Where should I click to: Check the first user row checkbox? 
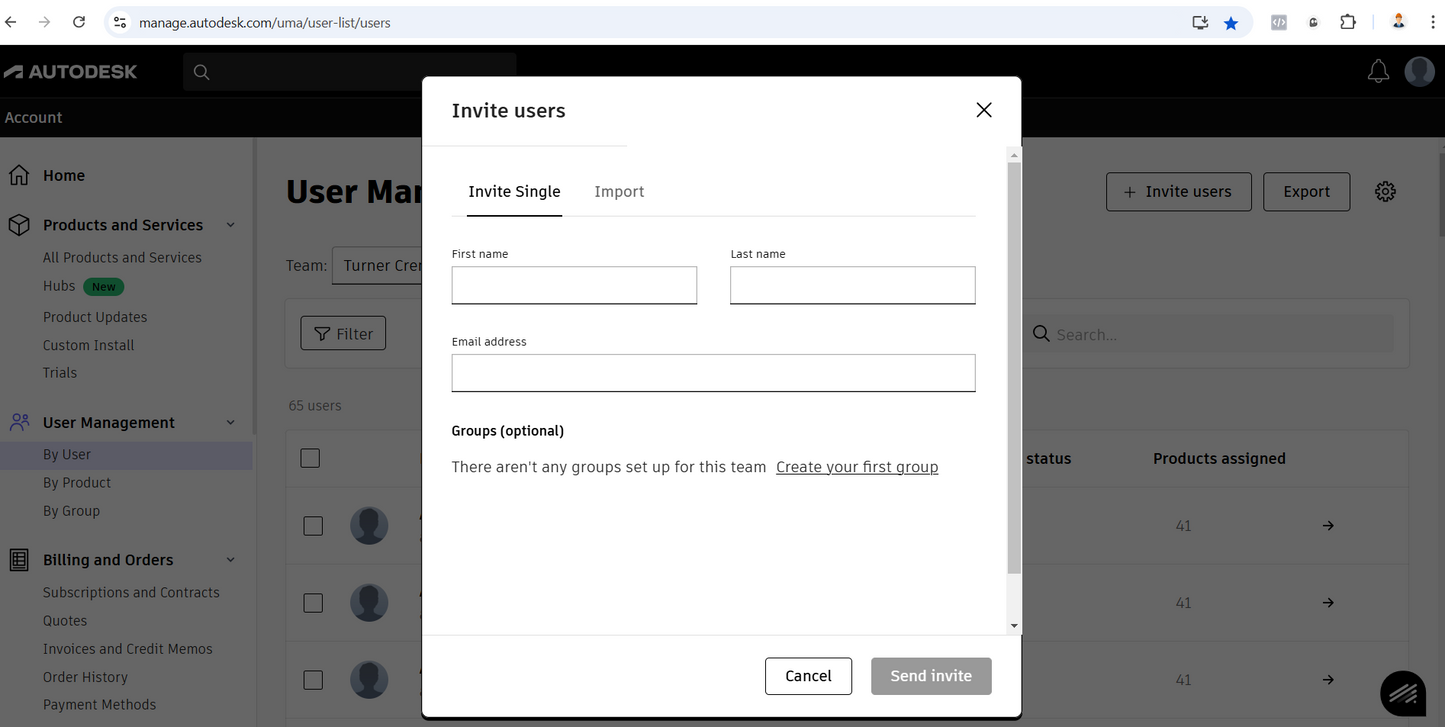(x=313, y=526)
